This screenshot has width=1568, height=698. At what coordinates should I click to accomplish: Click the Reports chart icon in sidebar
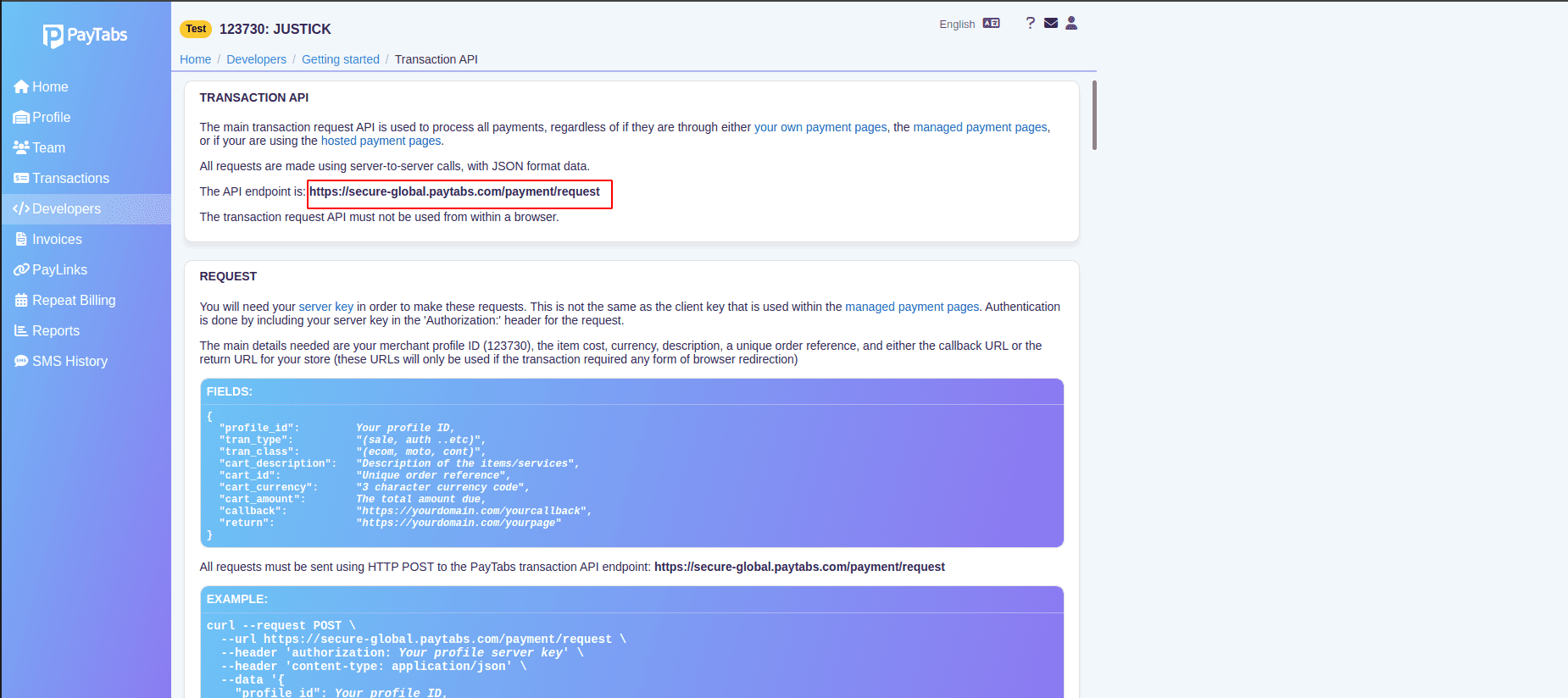click(21, 330)
